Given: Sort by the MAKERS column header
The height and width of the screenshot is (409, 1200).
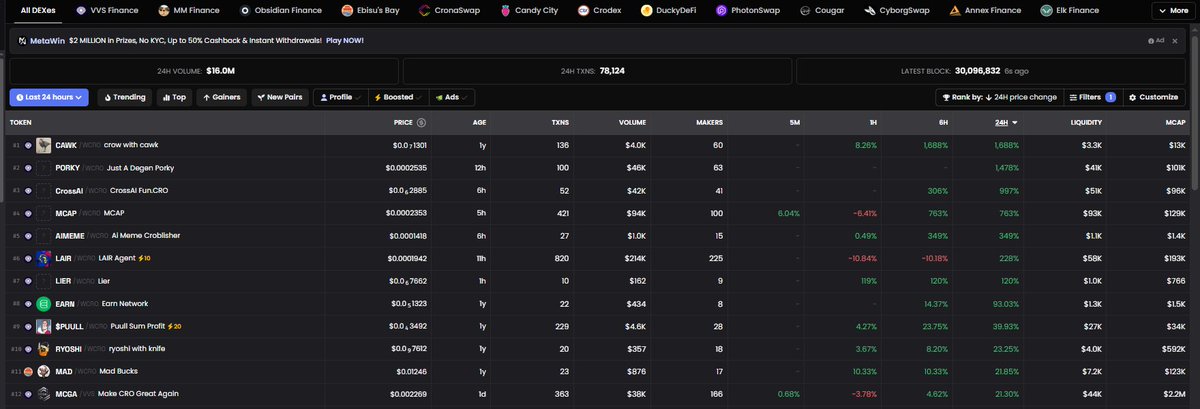Looking at the screenshot, I should (x=709, y=122).
